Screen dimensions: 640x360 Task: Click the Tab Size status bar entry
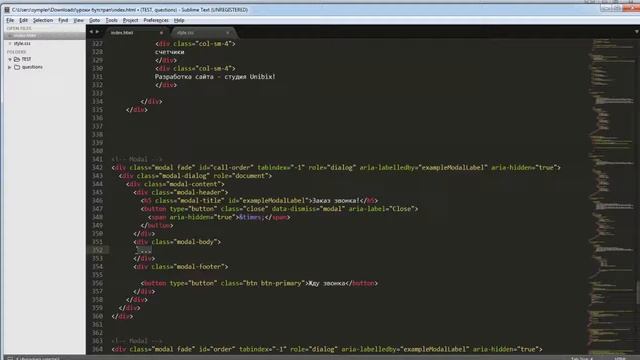click(x=582, y=358)
